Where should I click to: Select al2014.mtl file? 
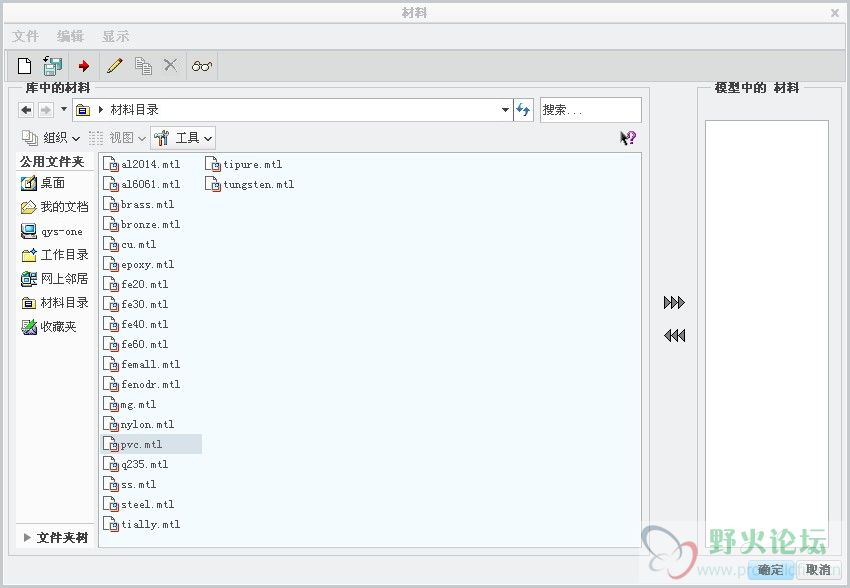point(141,164)
